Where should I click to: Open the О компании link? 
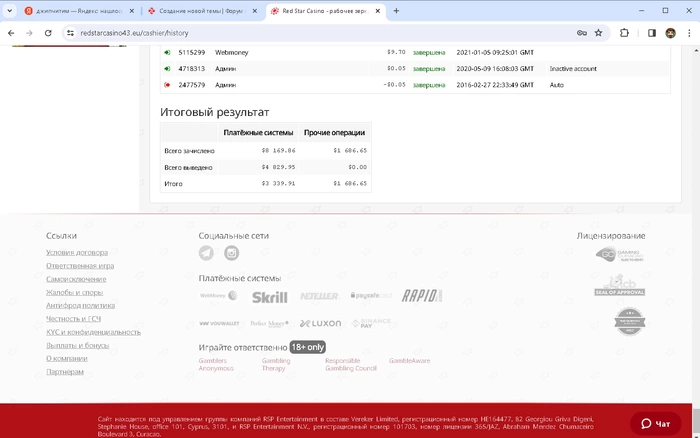67,359
